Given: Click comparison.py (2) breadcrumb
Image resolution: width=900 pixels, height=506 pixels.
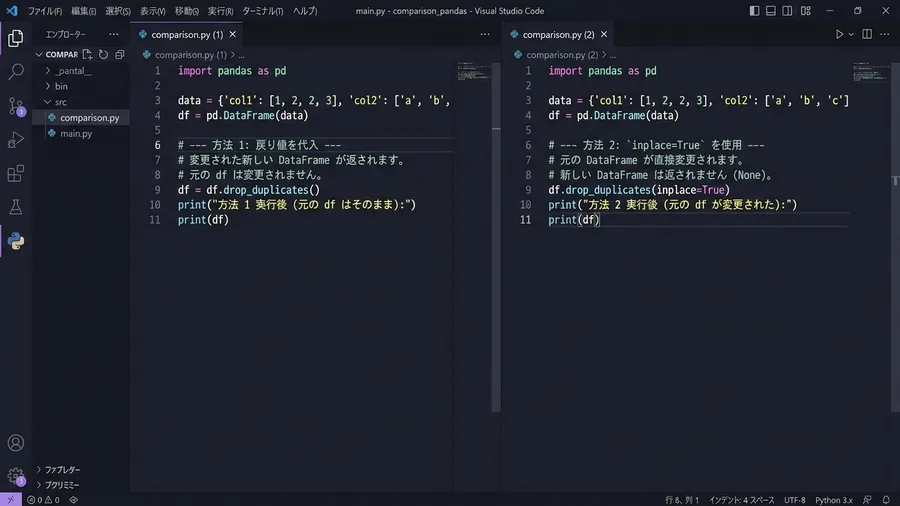Looking at the screenshot, I should [x=562, y=55].
